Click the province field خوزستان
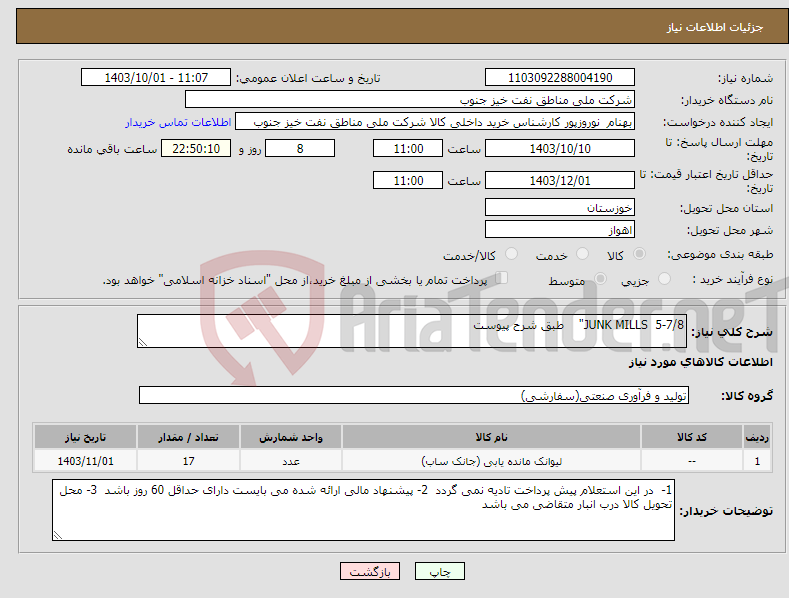 pyautogui.click(x=560, y=207)
